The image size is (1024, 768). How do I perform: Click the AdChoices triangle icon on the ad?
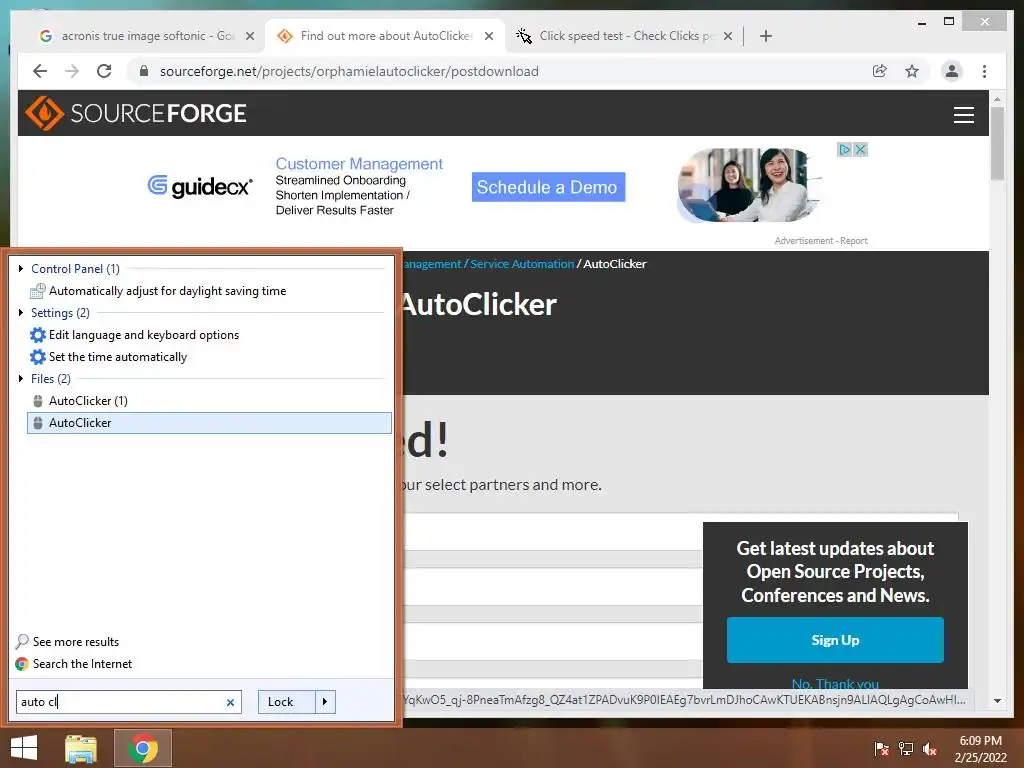(844, 150)
